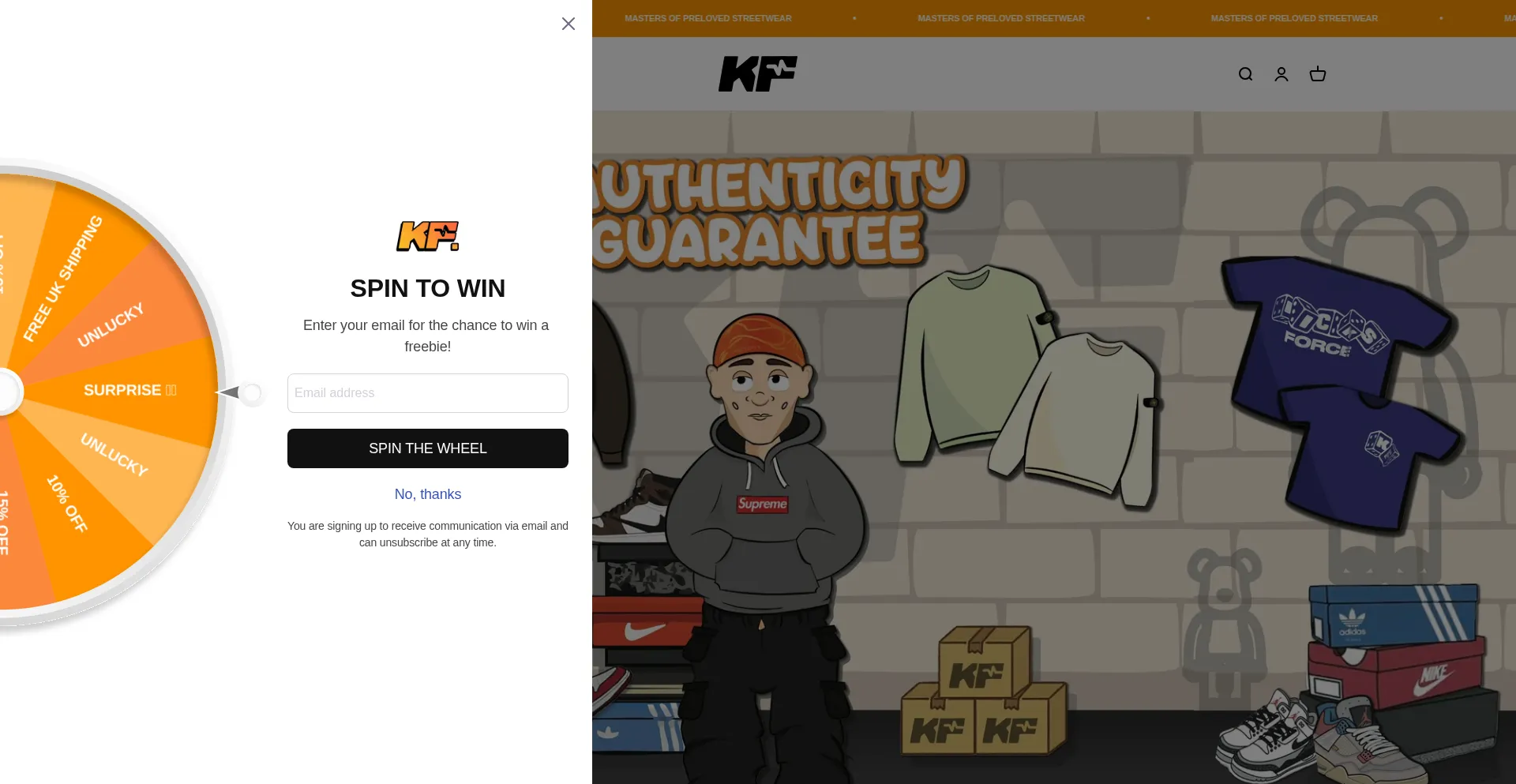Click the wheel pointer arrow

(240, 392)
